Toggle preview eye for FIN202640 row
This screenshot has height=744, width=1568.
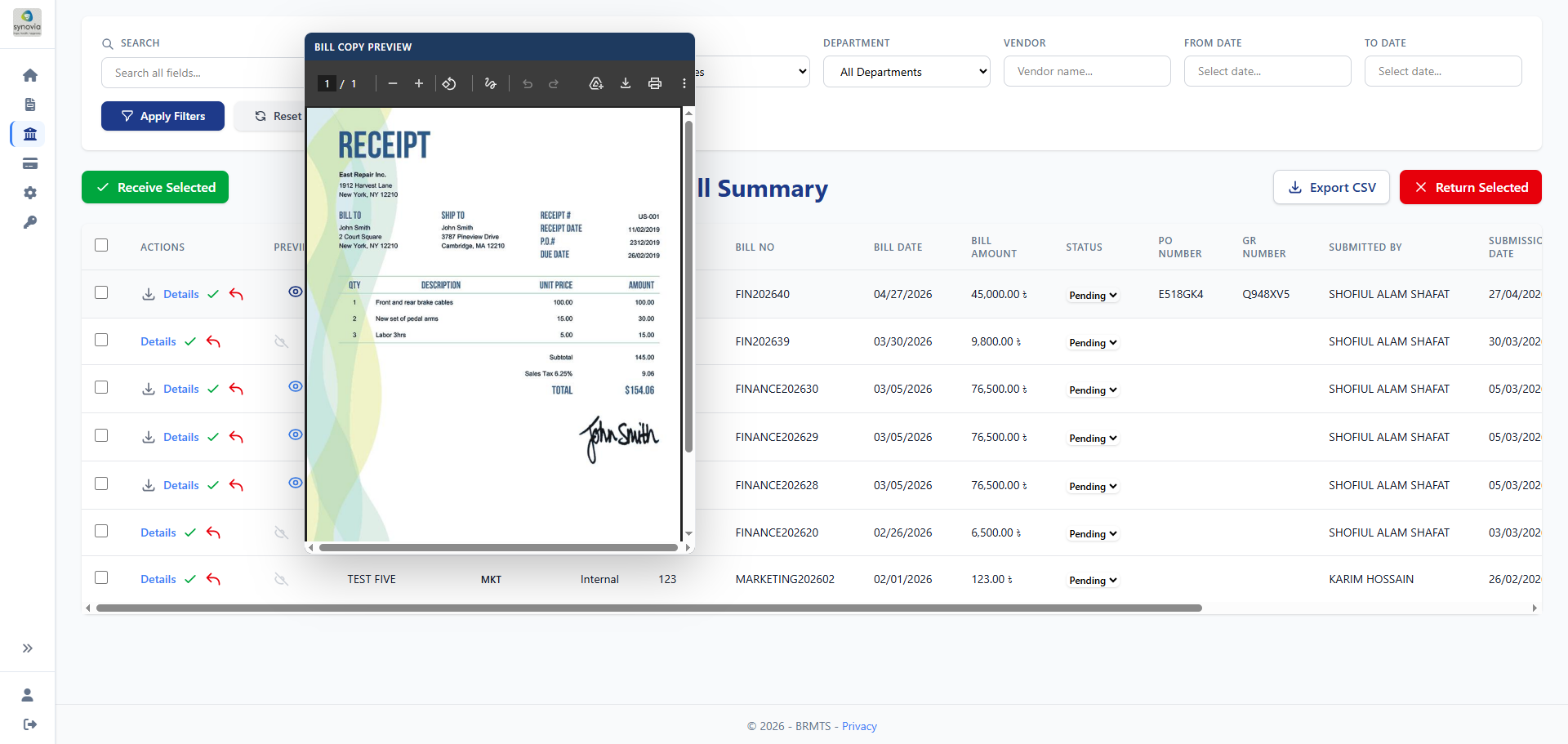click(296, 292)
